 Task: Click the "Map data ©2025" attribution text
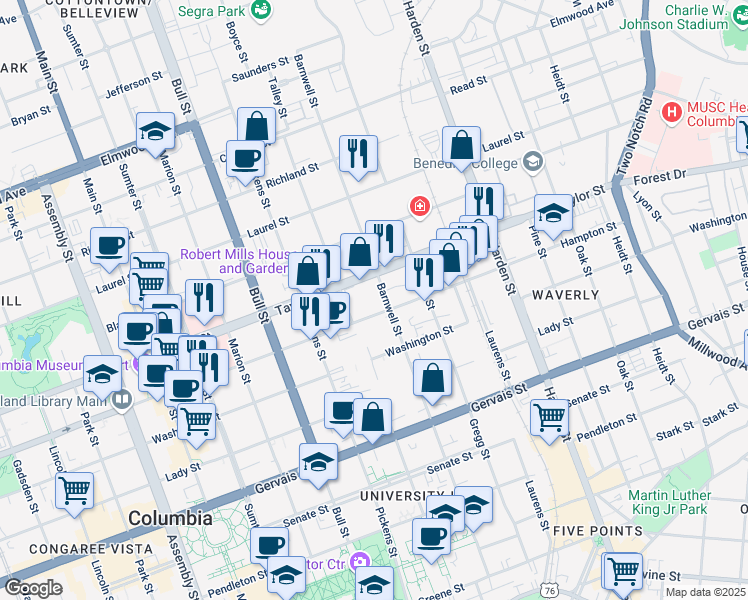pyautogui.click(x=705, y=592)
